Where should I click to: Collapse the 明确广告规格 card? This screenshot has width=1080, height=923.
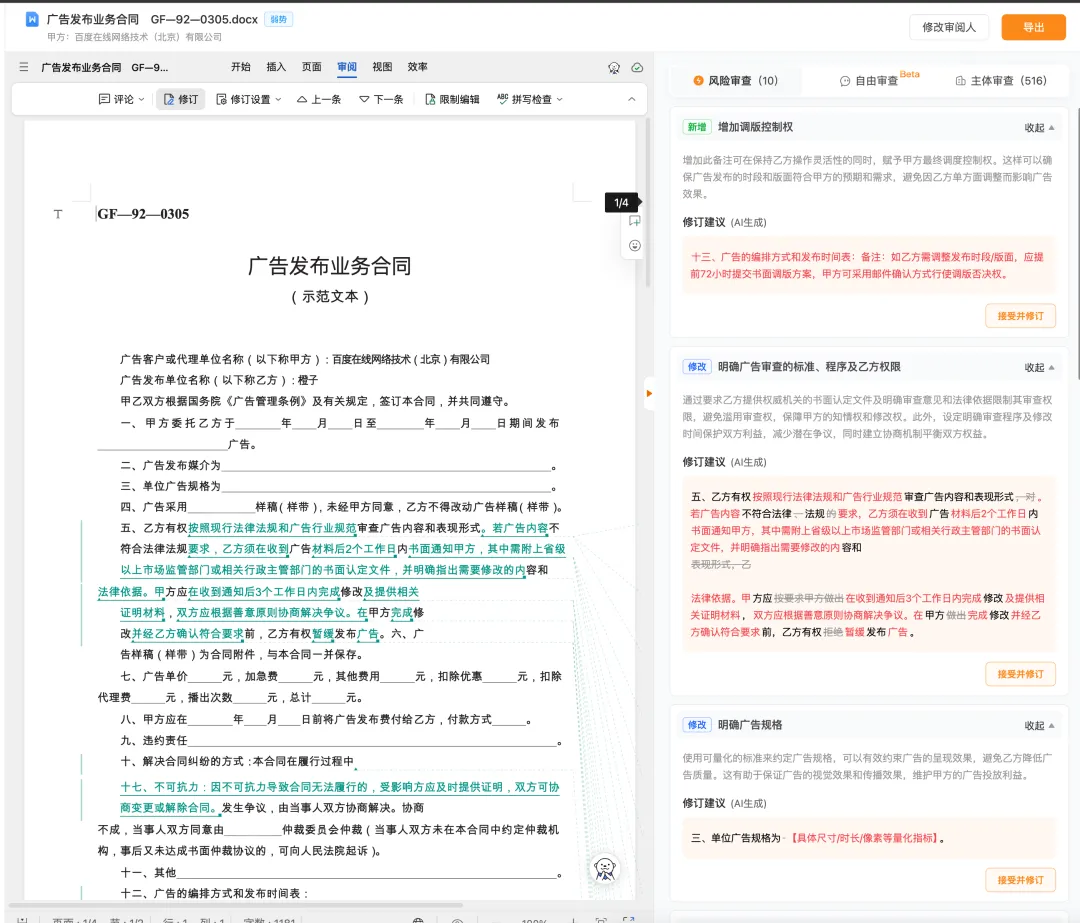pyautogui.click(x=1039, y=725)
